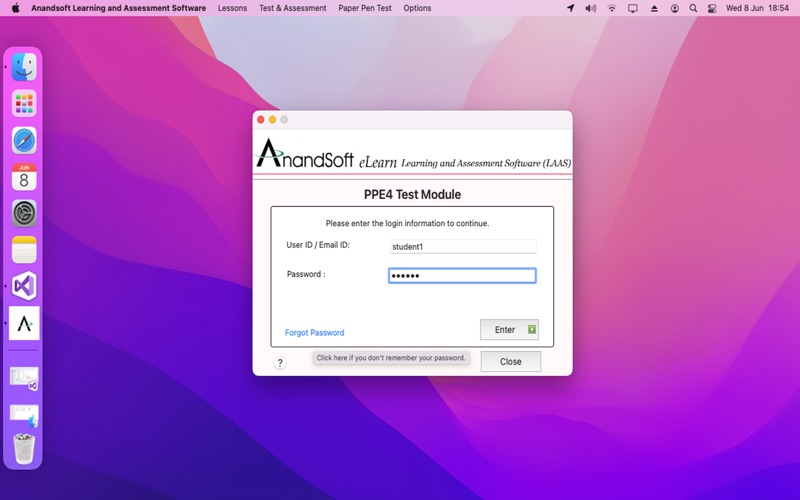800x500 pixels.
Task: Focus the Password input field
Action: click(462, 276)
